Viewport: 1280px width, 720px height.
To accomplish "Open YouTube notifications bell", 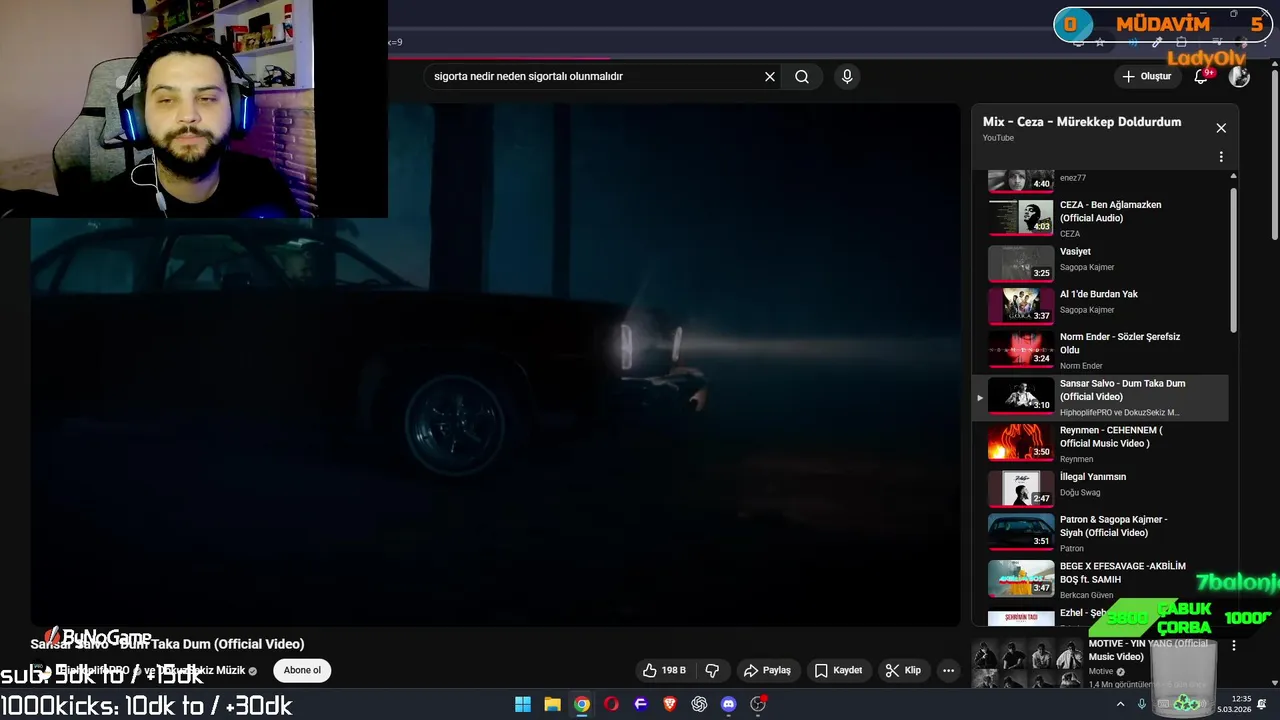I will [1202, 76].
